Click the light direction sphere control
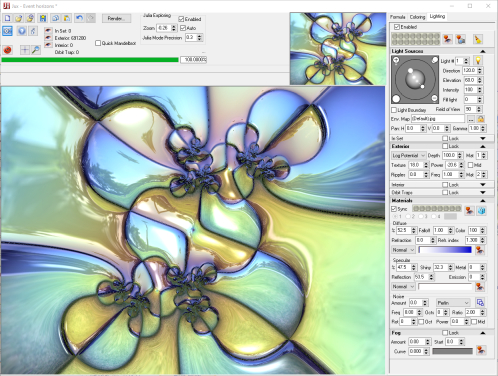 415,80
